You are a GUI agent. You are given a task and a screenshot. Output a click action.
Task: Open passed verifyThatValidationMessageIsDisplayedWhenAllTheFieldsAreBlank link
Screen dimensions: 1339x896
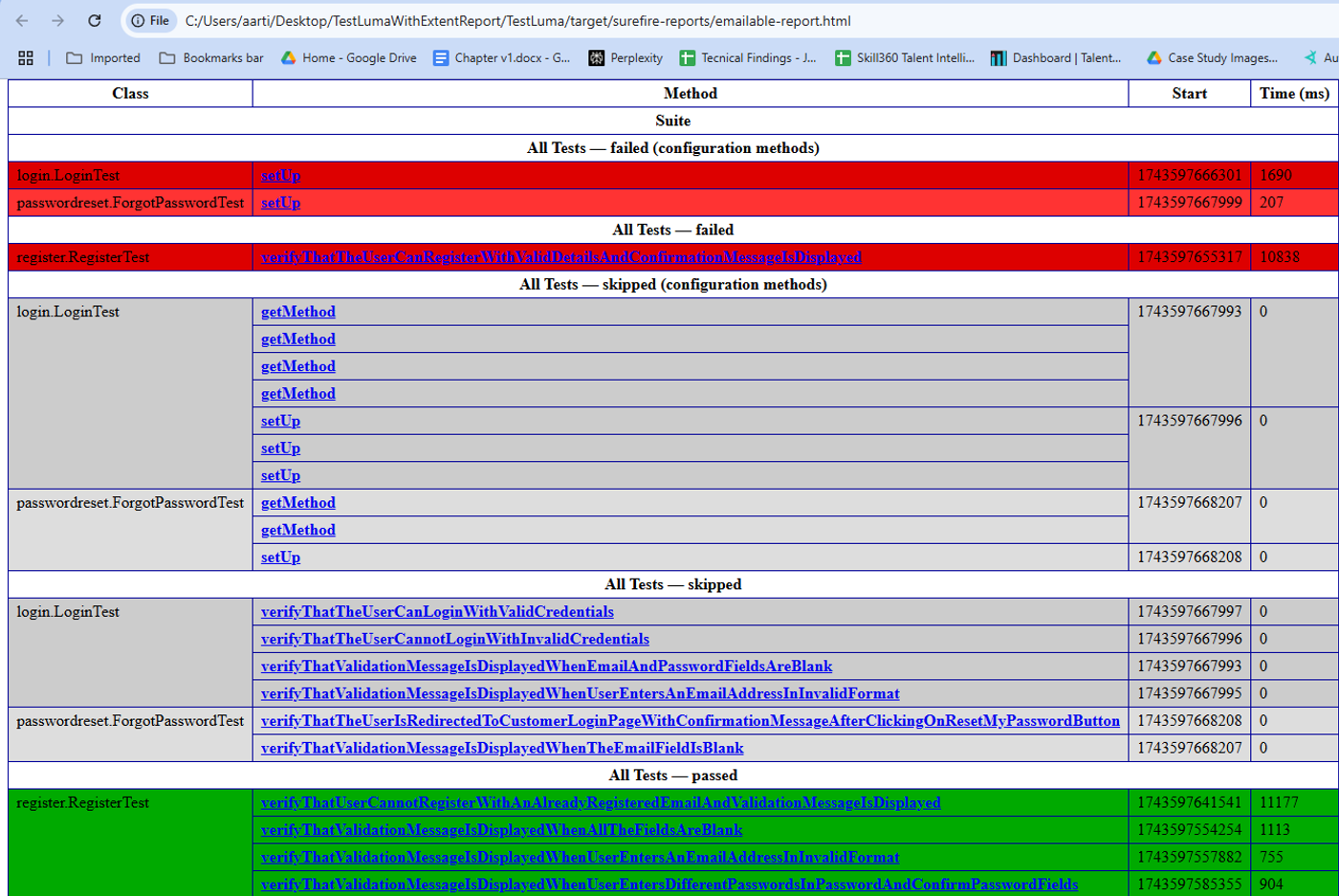[x=501, y=830]
